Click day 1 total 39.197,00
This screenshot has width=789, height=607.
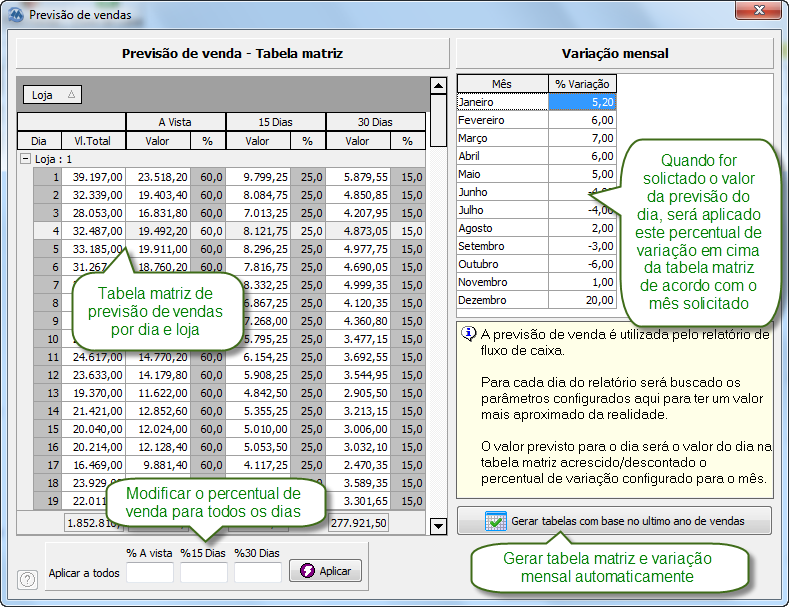click(x=93, y=177)
